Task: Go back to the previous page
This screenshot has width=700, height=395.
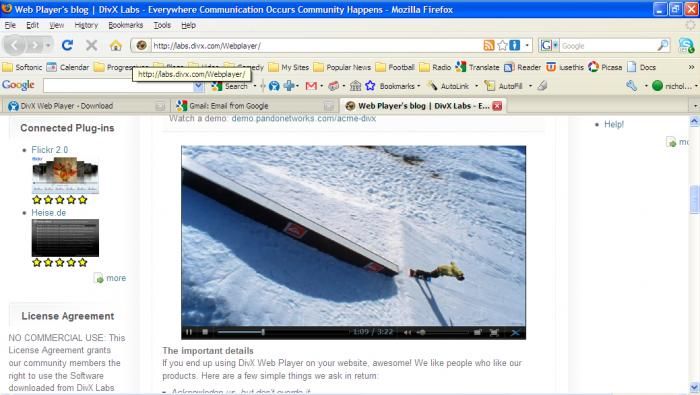Action: [x=15, y=45]
